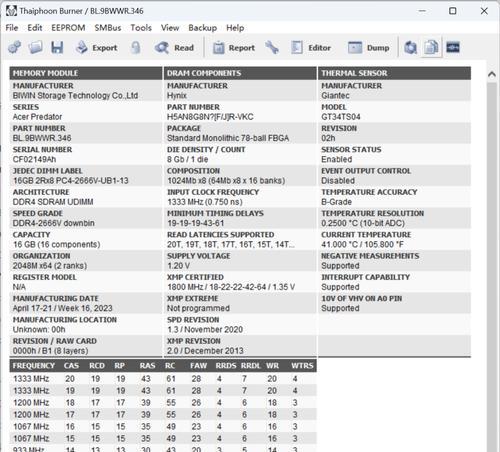The width and height of the screenshot is (500, 452).
Task: Open the Help menu
Action: 235,28
